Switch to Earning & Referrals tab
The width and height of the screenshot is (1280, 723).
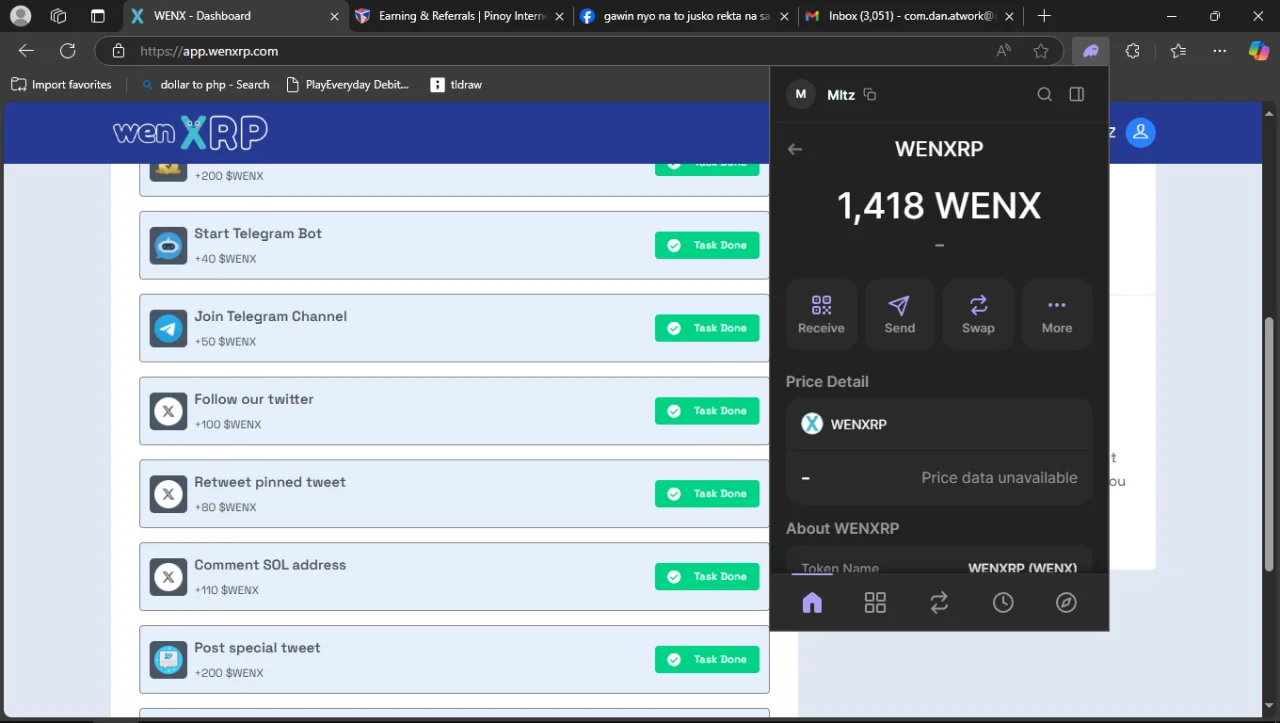[x=459, y=16]
